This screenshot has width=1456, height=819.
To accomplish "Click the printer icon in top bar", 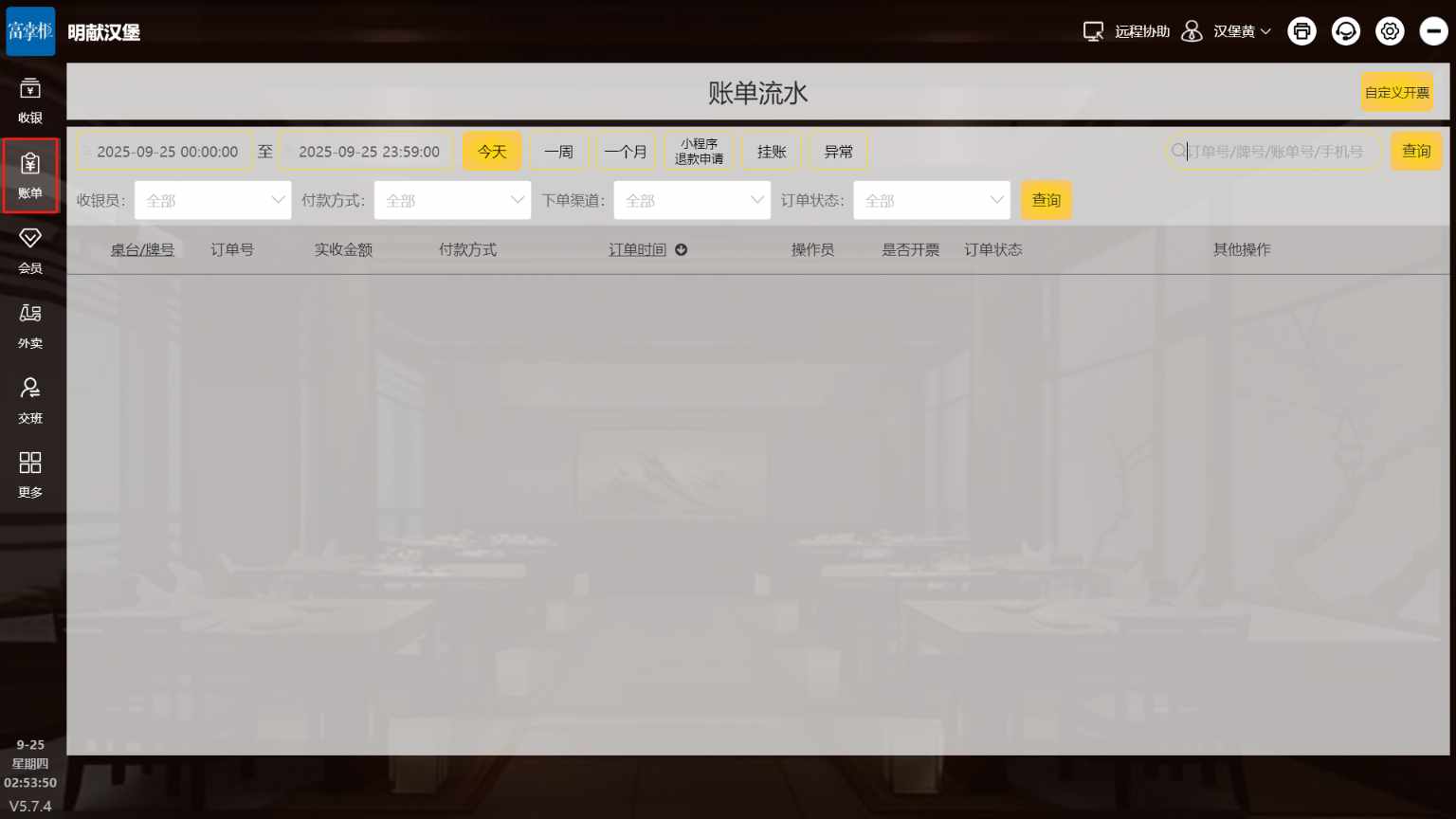I will click(x=1301, y=31).
